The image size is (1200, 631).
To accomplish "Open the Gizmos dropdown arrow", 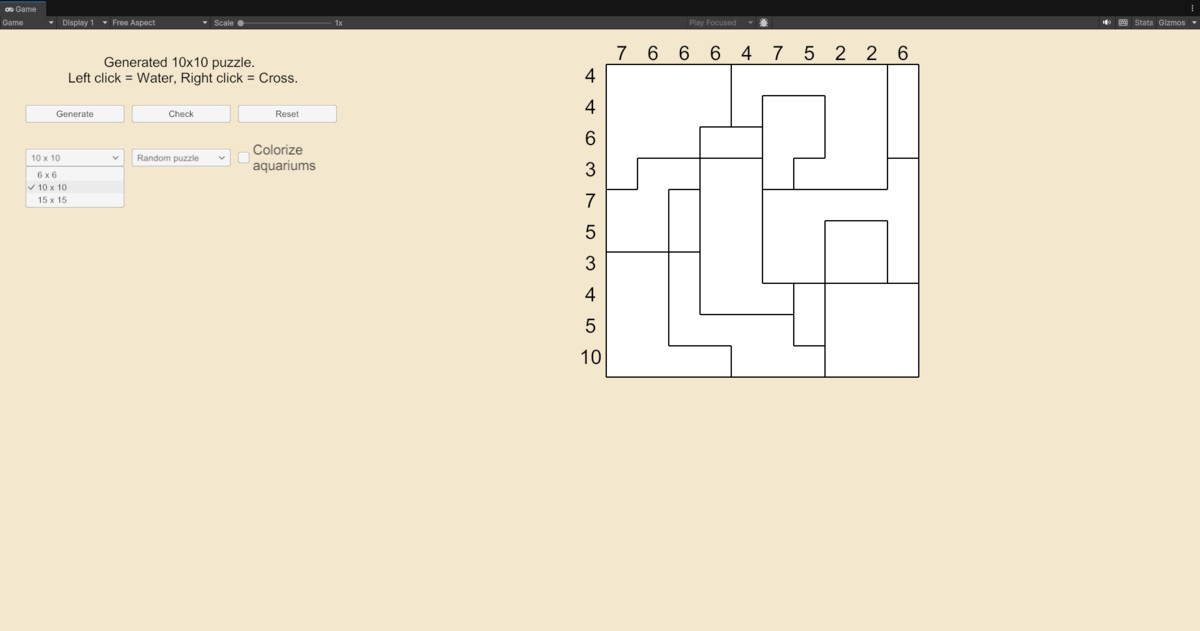I will click(x=1192, y=22).
